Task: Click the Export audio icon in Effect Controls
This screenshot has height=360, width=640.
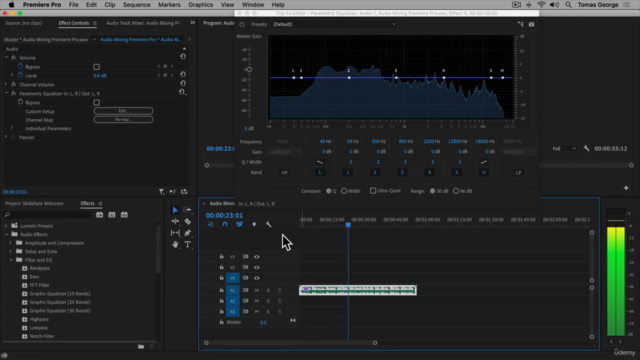Action: click(184, 191)
